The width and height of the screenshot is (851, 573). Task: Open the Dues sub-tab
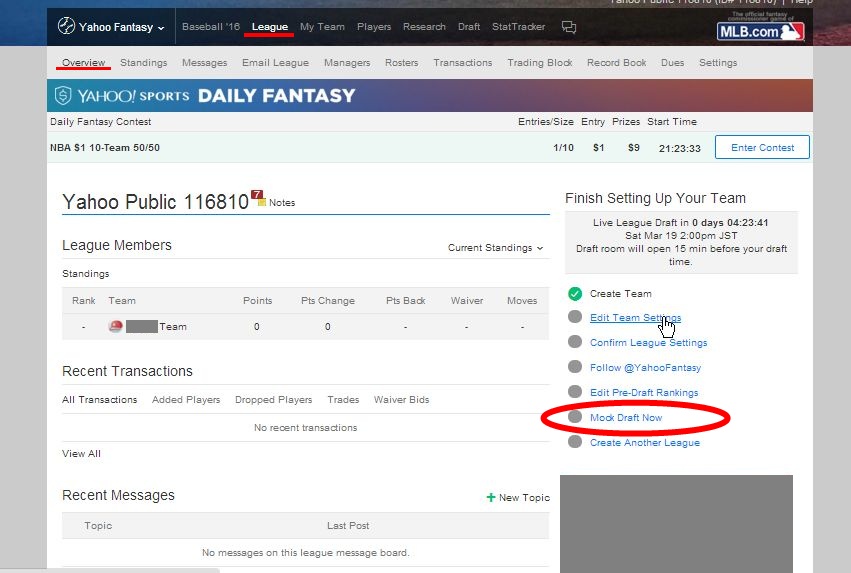(672, 62)
